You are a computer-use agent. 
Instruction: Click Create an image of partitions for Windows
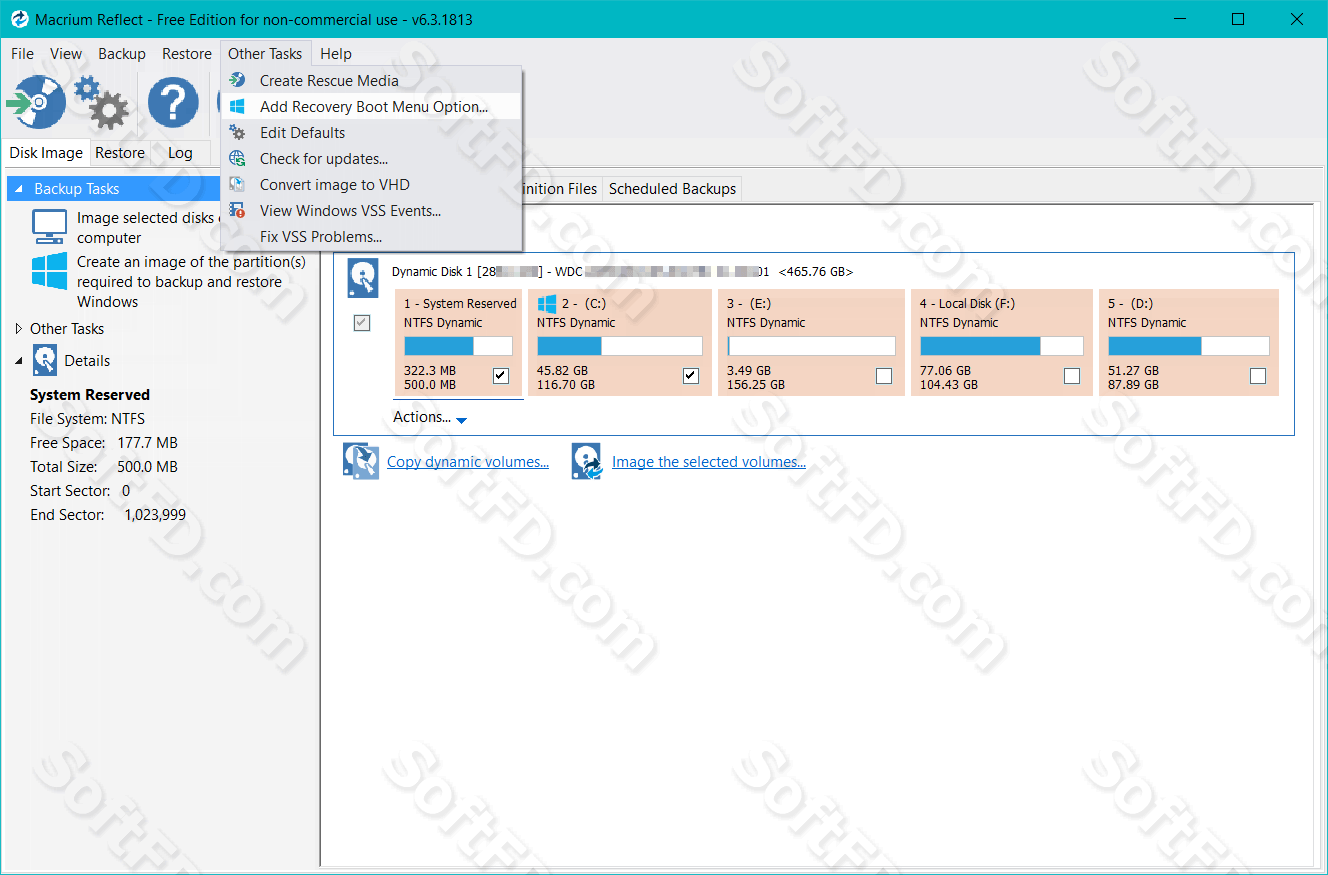tap(191, 281)
